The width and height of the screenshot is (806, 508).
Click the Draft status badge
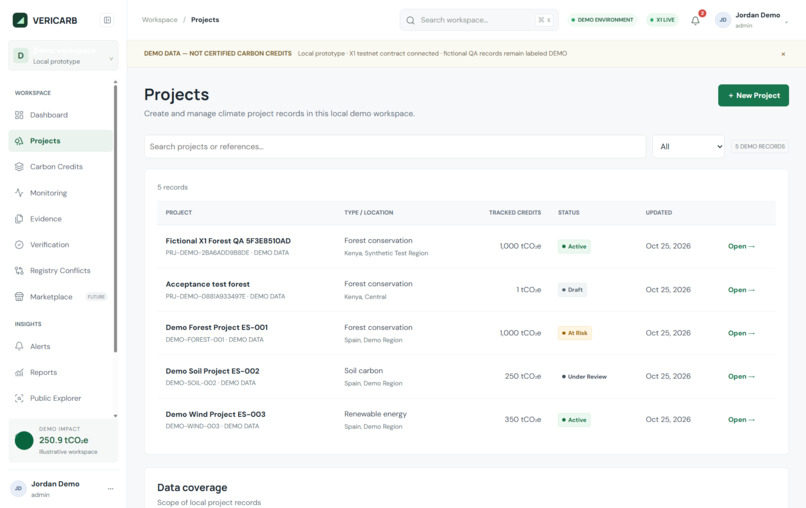point(572,290)
